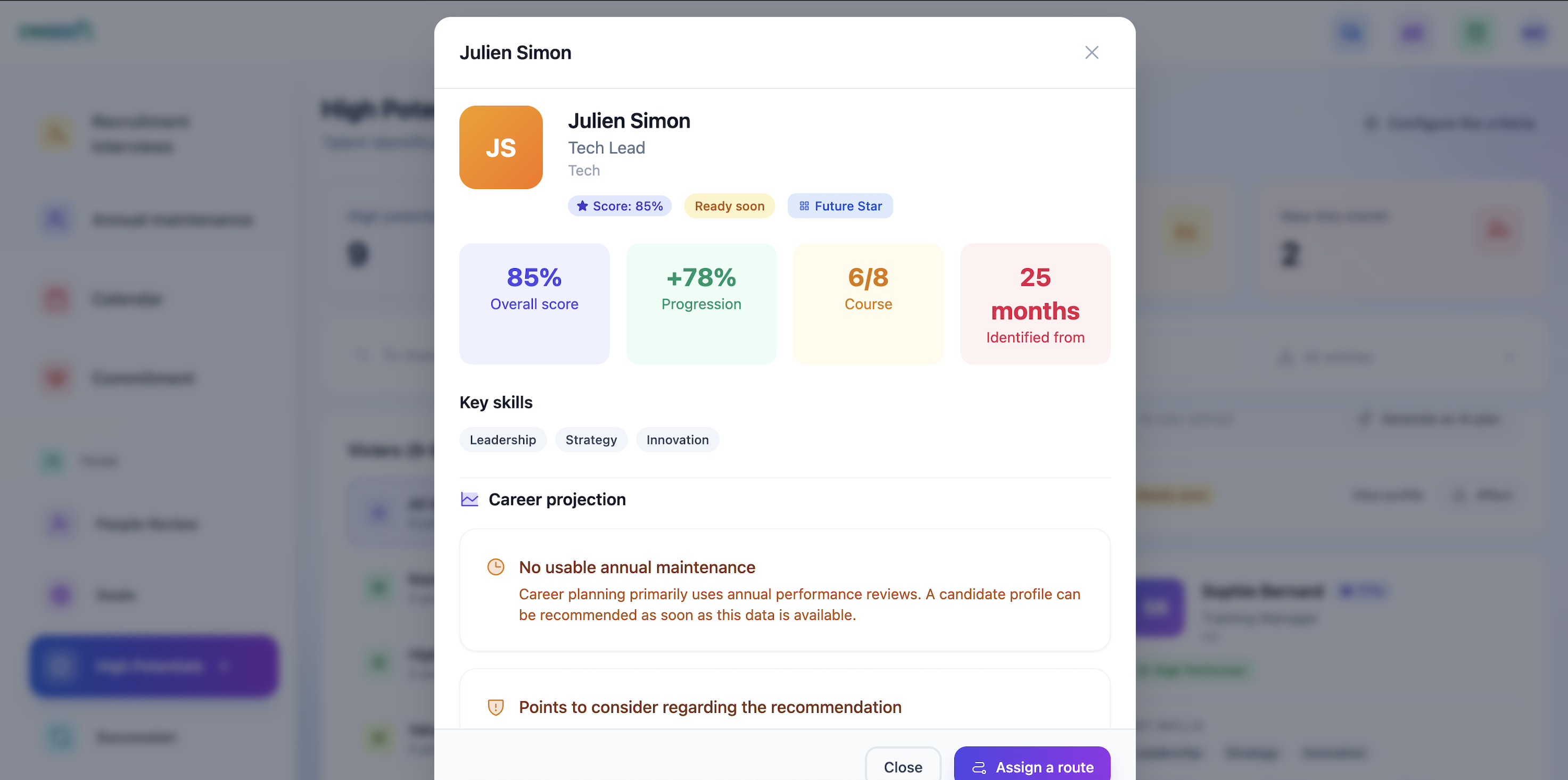Toggle the Innovation skill chip

tap(677, 439)
